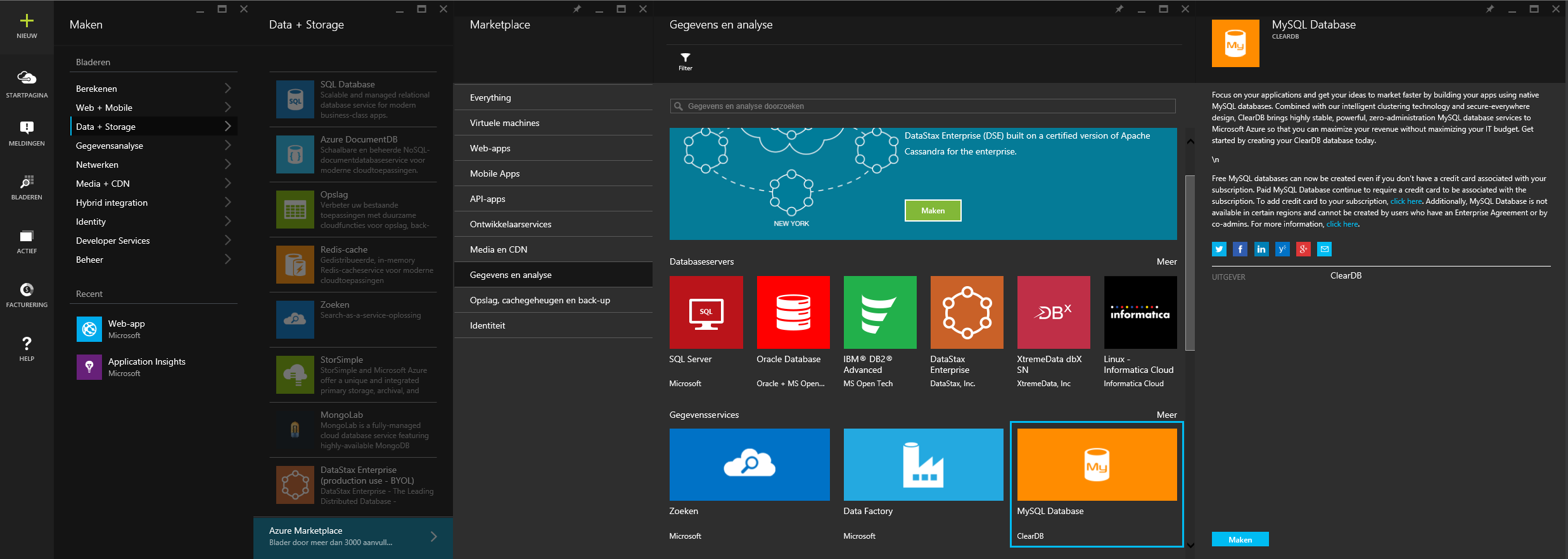Screen dimensions: 1568x559
Task: Select the Opslag storage icon
Action: tap(295, 210)
